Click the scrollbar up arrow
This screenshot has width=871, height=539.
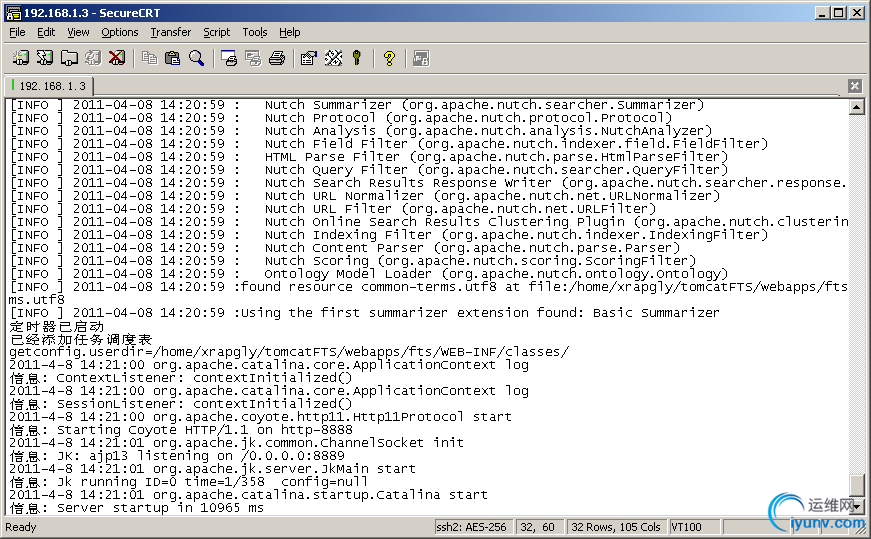tap(857, 107)
